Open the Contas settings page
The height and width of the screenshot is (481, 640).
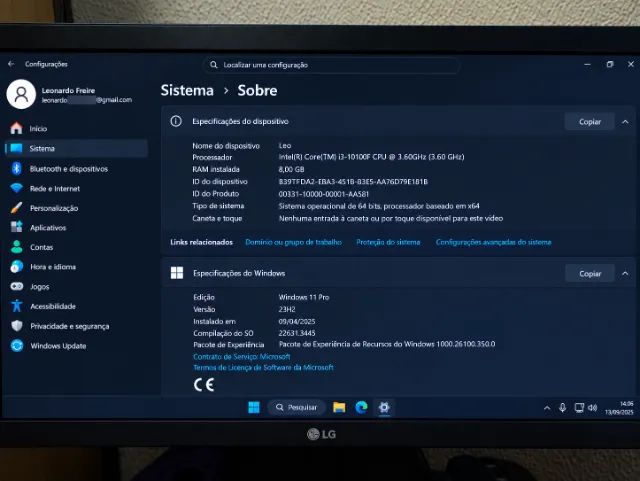point(77,247)
